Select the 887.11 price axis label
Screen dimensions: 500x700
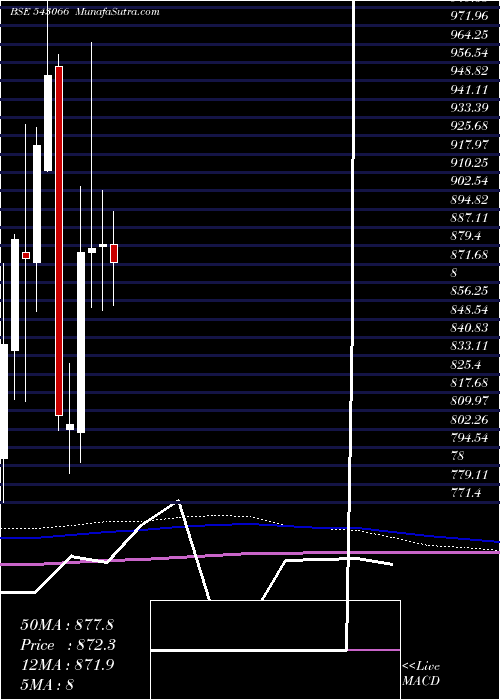click(469, 218)
